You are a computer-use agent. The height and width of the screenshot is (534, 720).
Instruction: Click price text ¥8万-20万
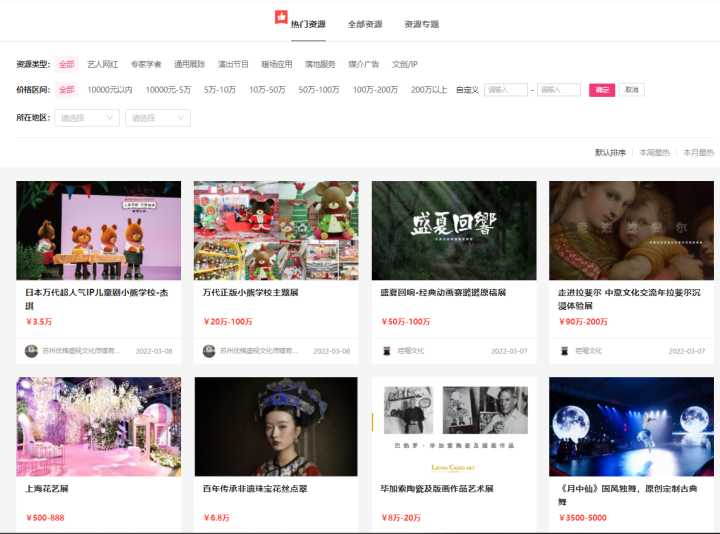pos(401,517)
